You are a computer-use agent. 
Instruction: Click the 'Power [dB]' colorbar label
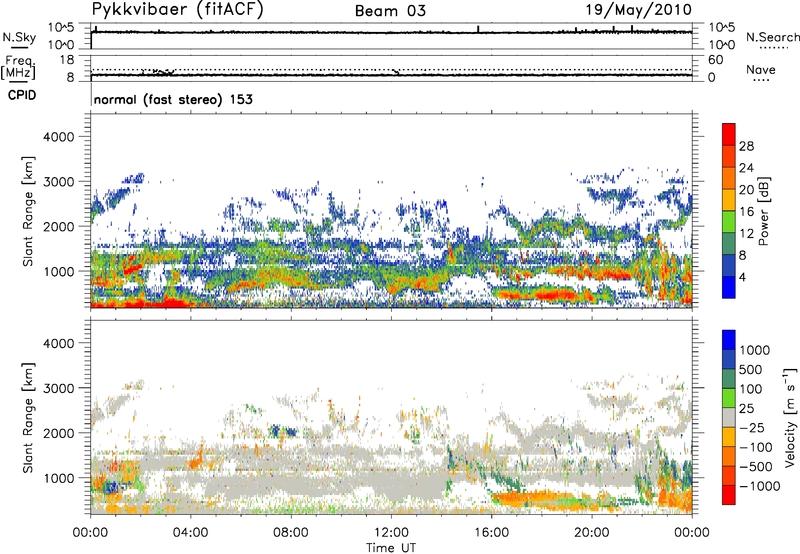pyautogui.click(x=764, y=211)
